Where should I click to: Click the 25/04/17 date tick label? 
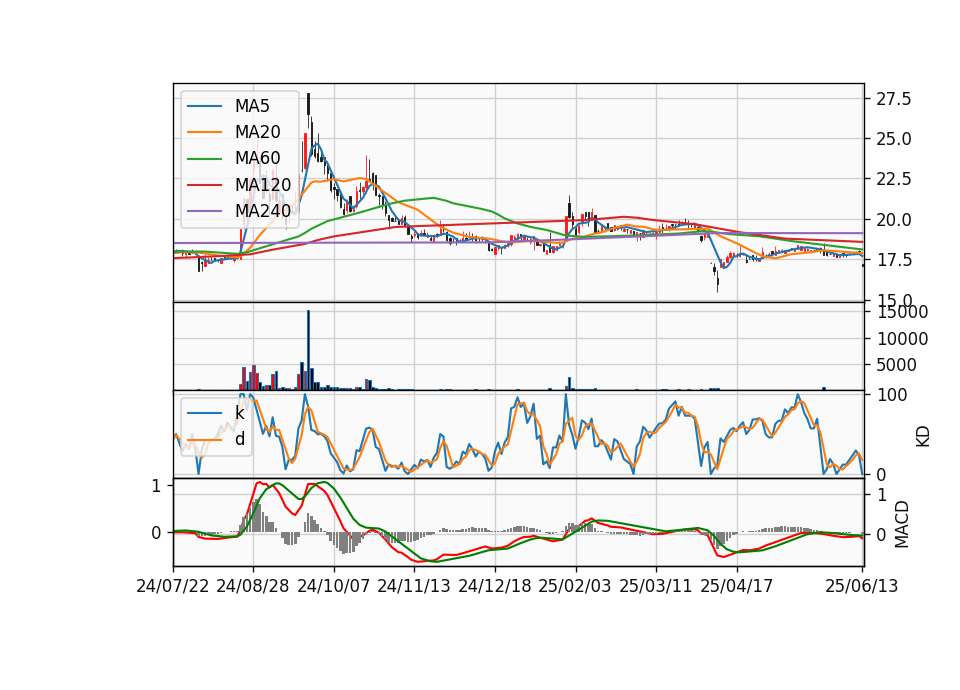click(x=737, y=586)
